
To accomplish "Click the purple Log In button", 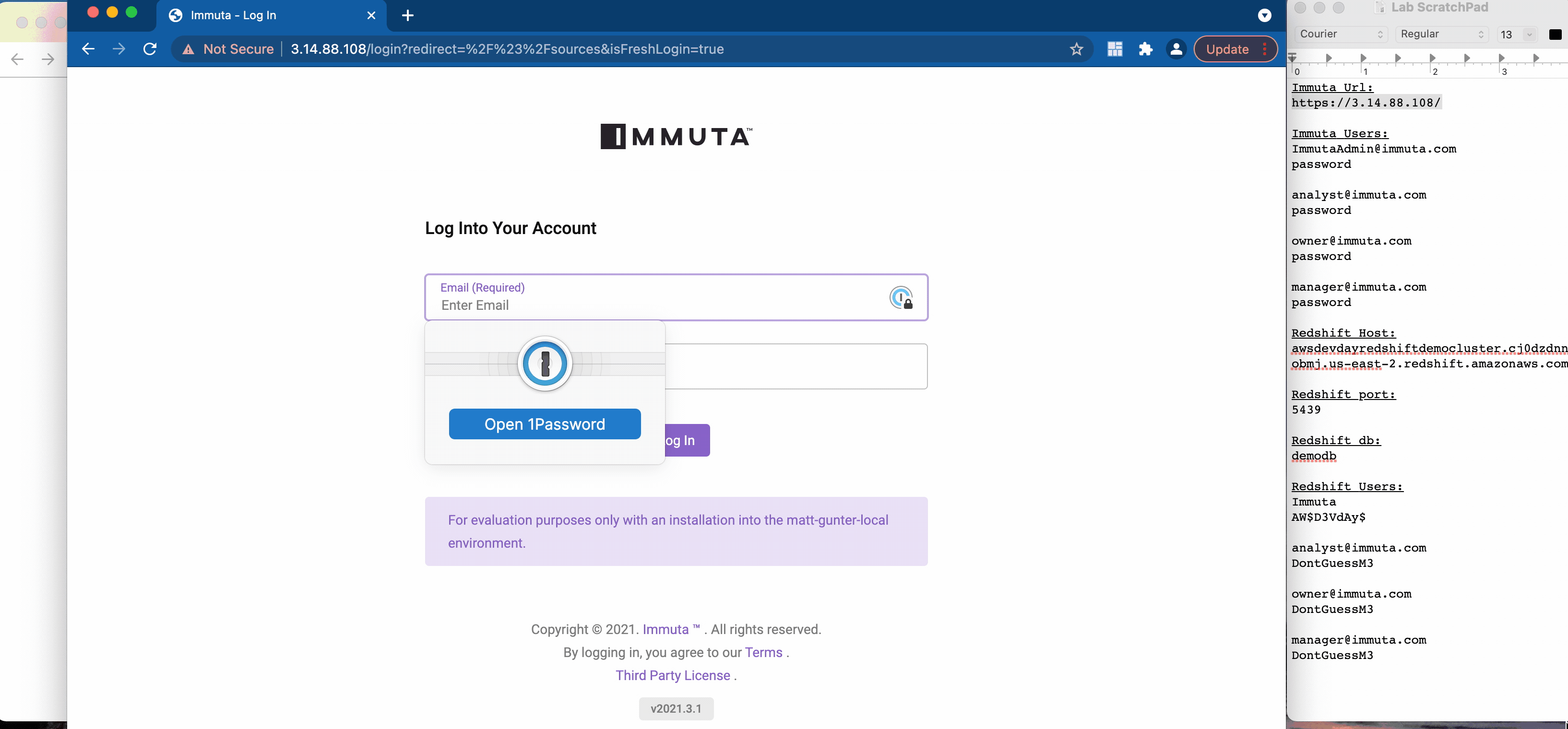I will 687,440.
